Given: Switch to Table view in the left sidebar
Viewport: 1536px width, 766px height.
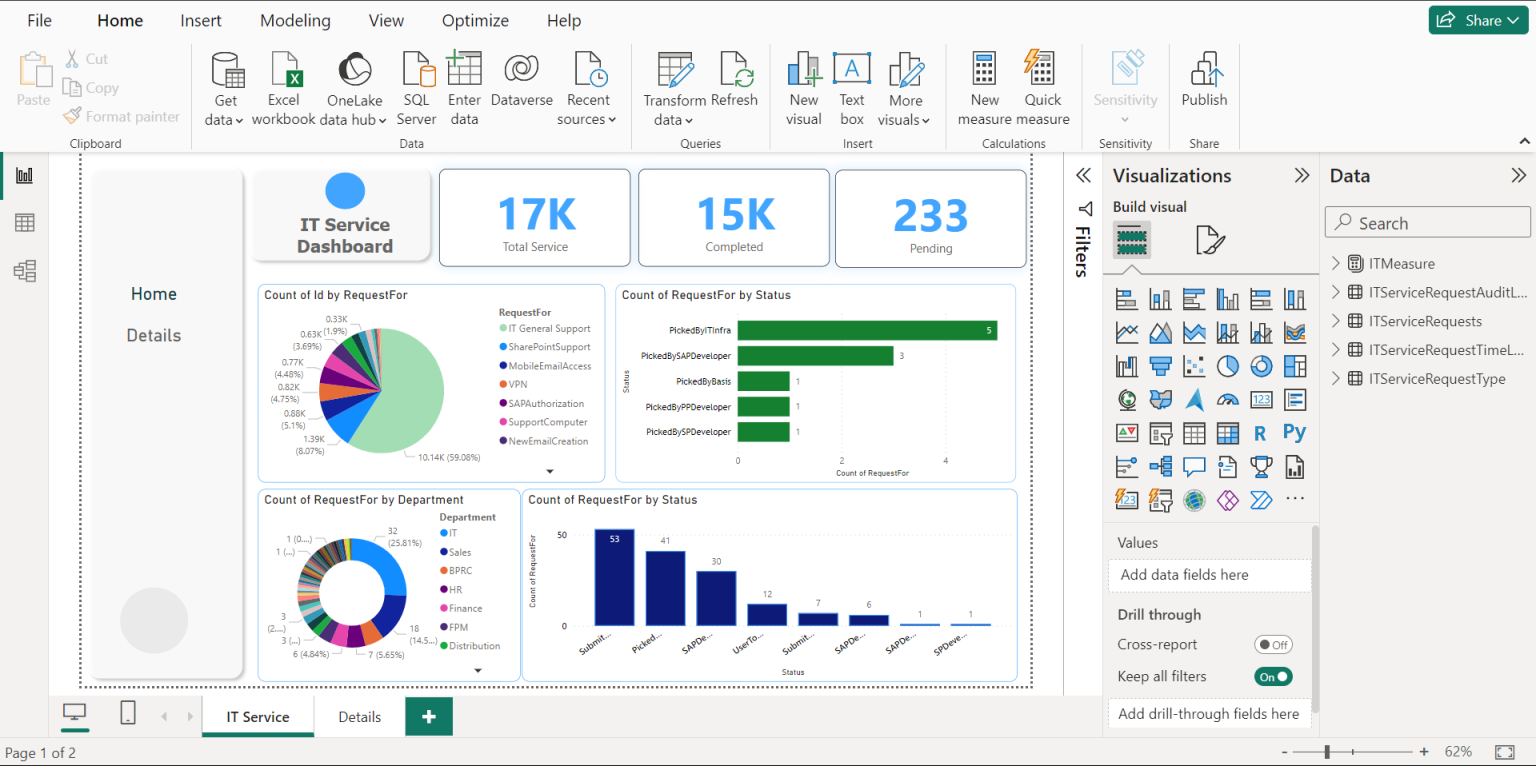Looking at the screenshot, I should 24,222.
